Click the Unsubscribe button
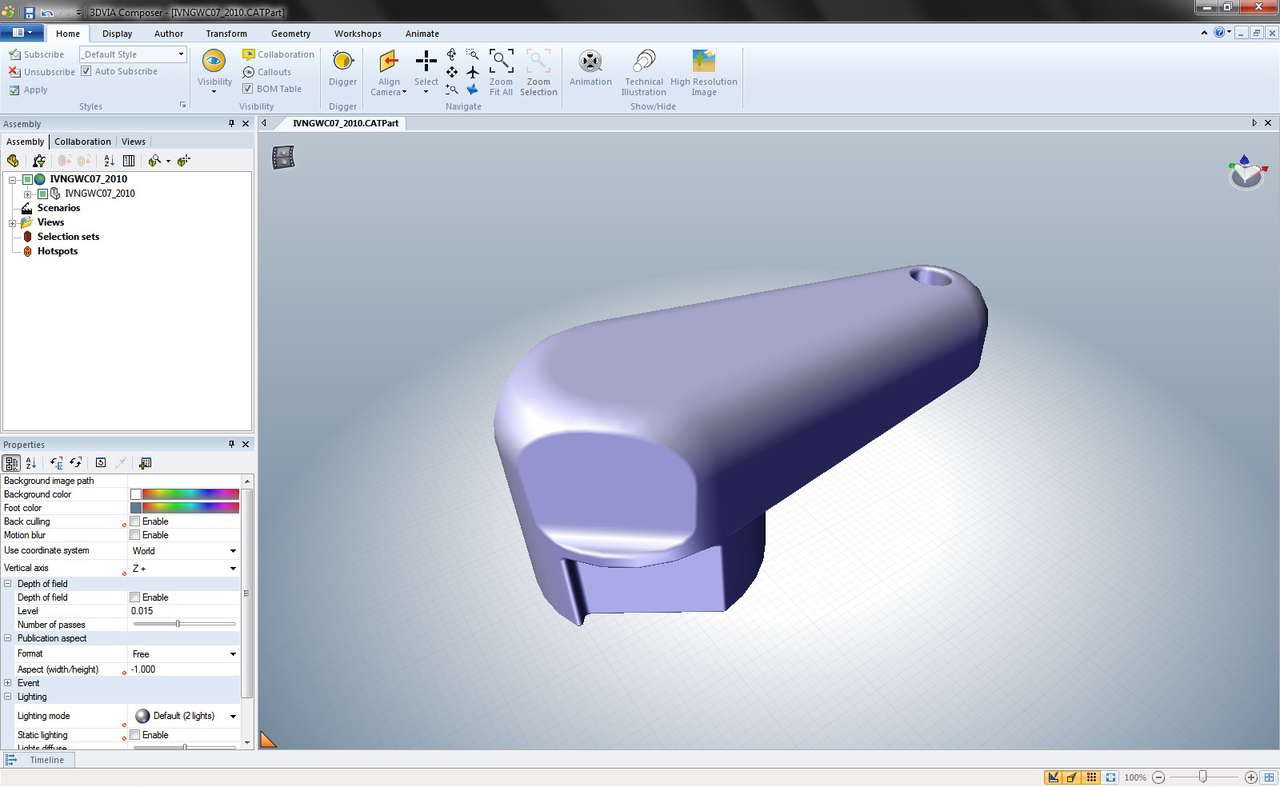 (42, 72)
